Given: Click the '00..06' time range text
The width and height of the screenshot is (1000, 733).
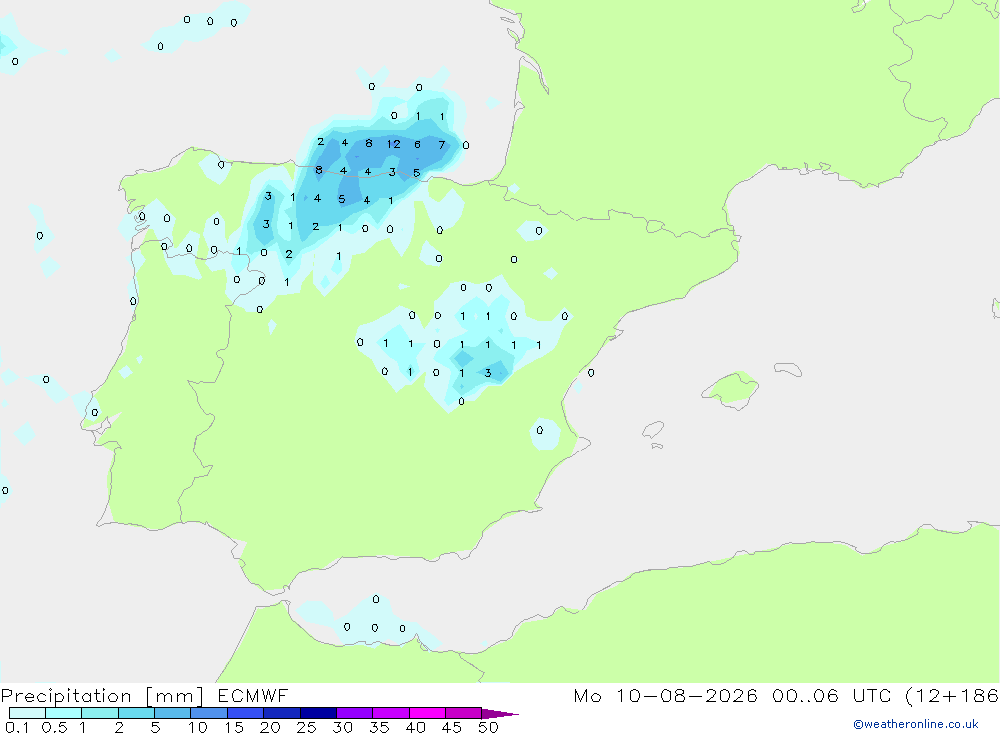Looking at the screenshot, I should coord(805,695).
